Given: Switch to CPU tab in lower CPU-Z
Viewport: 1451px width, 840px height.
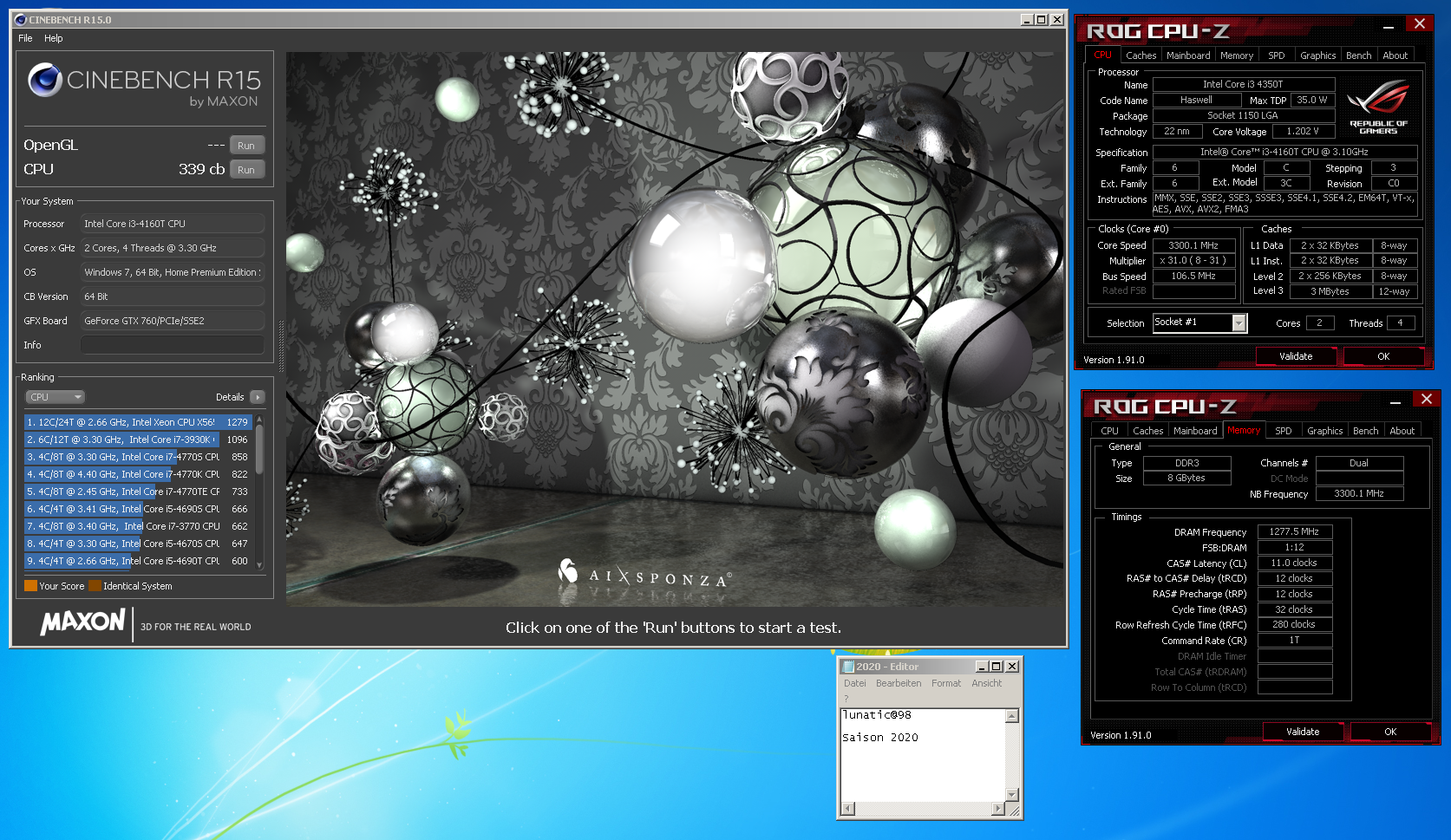Looking at the screenshot, I should [1109, 431].
